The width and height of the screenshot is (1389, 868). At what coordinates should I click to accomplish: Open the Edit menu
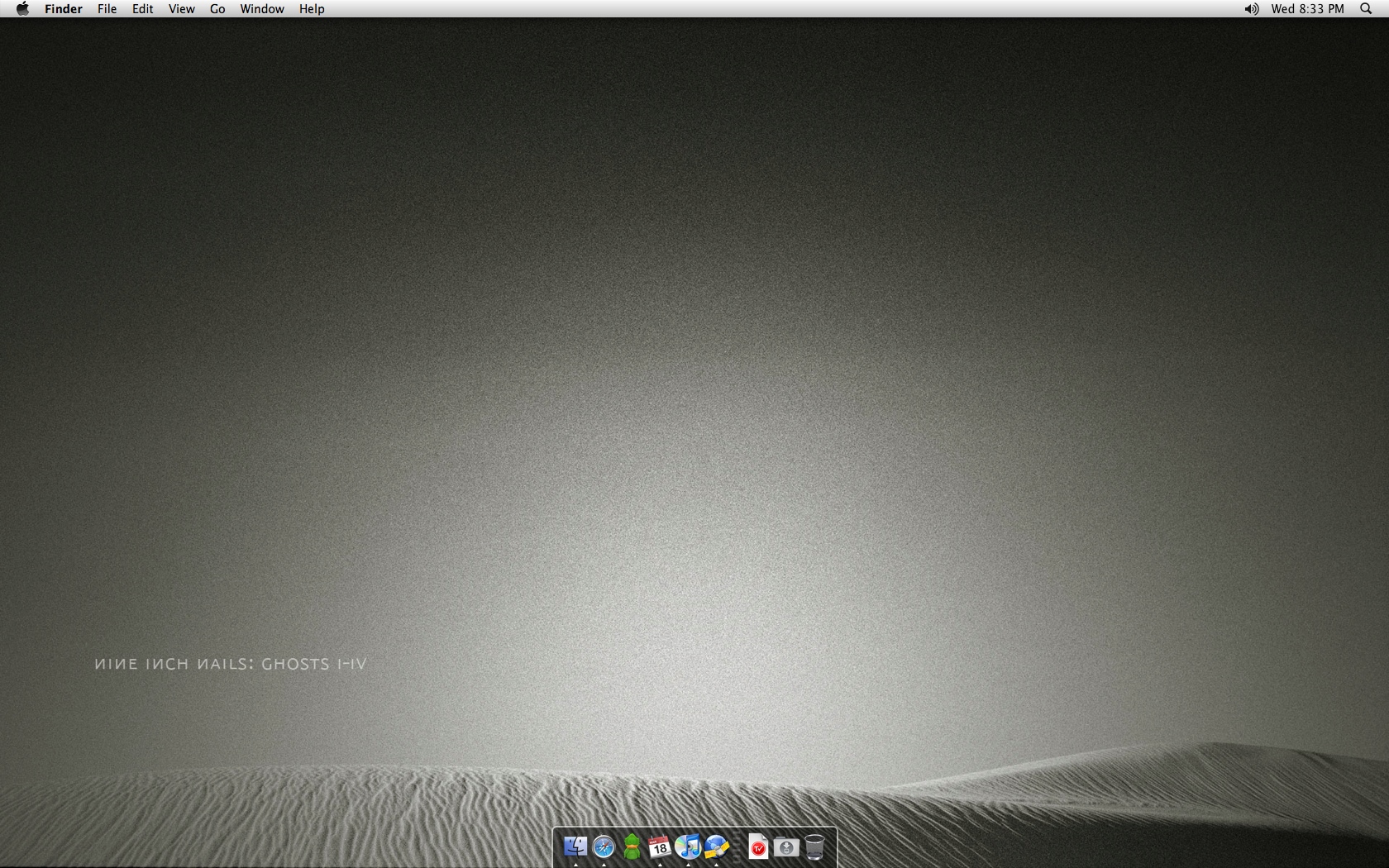(142, 9)
